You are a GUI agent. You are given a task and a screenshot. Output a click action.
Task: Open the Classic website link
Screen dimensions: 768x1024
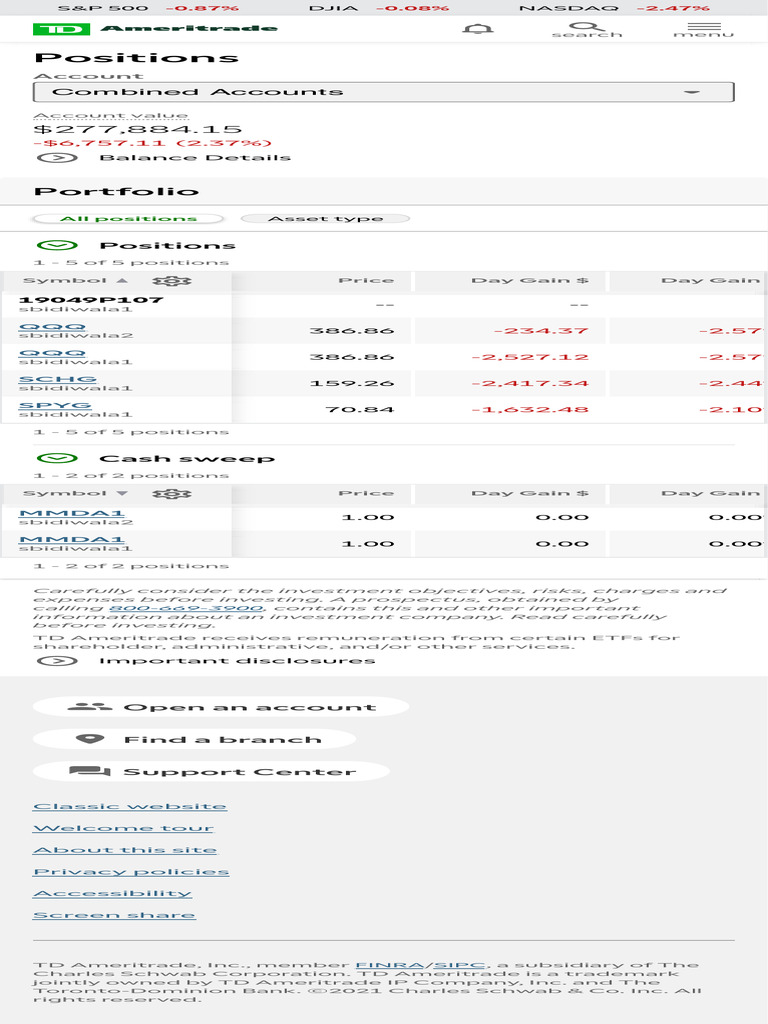tap(130, 807)
